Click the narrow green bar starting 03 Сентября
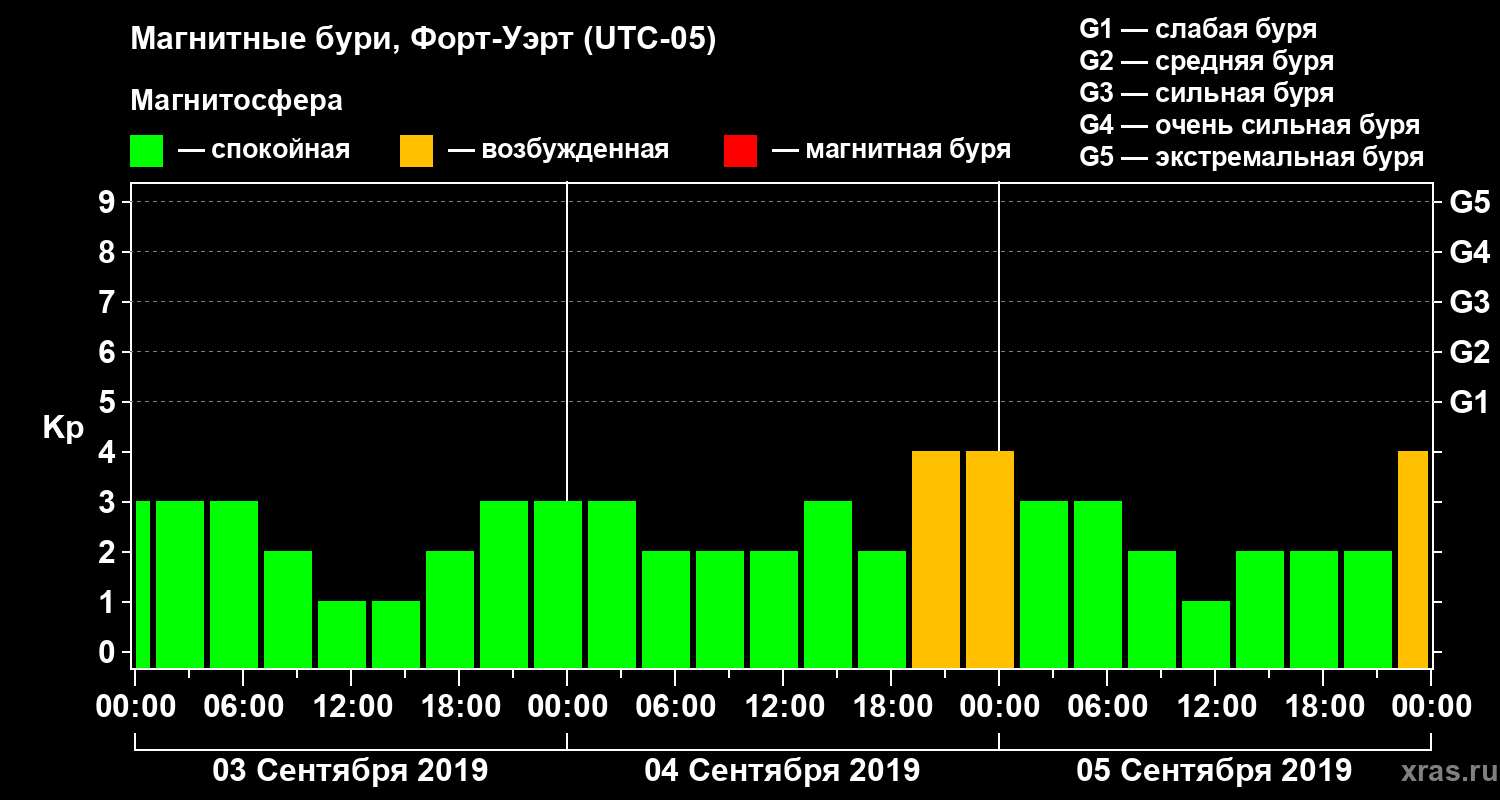Viewport: 1500px width, 800px height. tap(142, 584)
